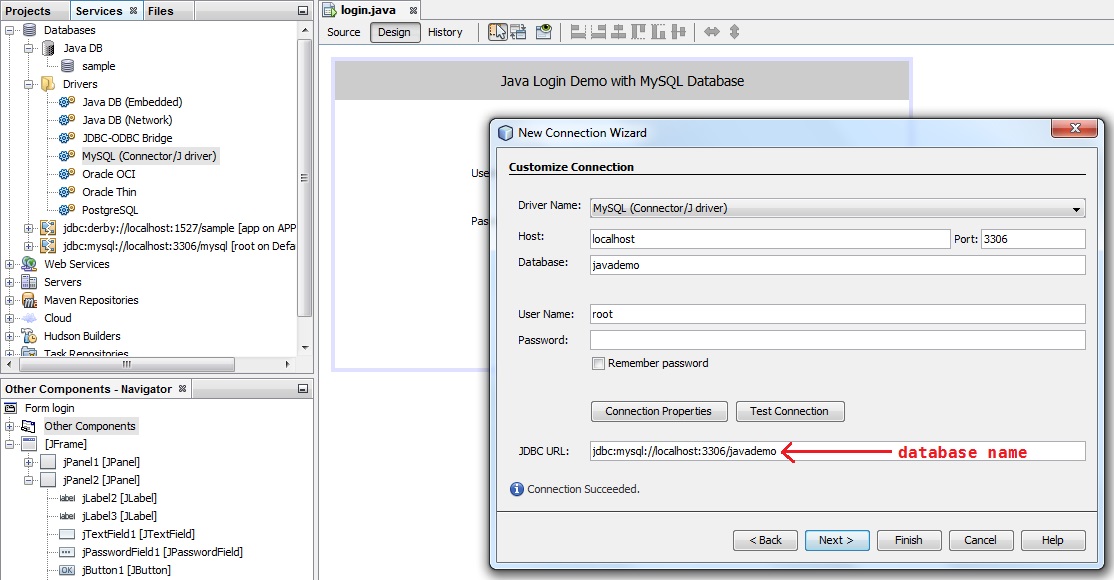Collapse the Drivers tree node
Viewport: 1114px width, 580px height.
(x=29, y=84)
